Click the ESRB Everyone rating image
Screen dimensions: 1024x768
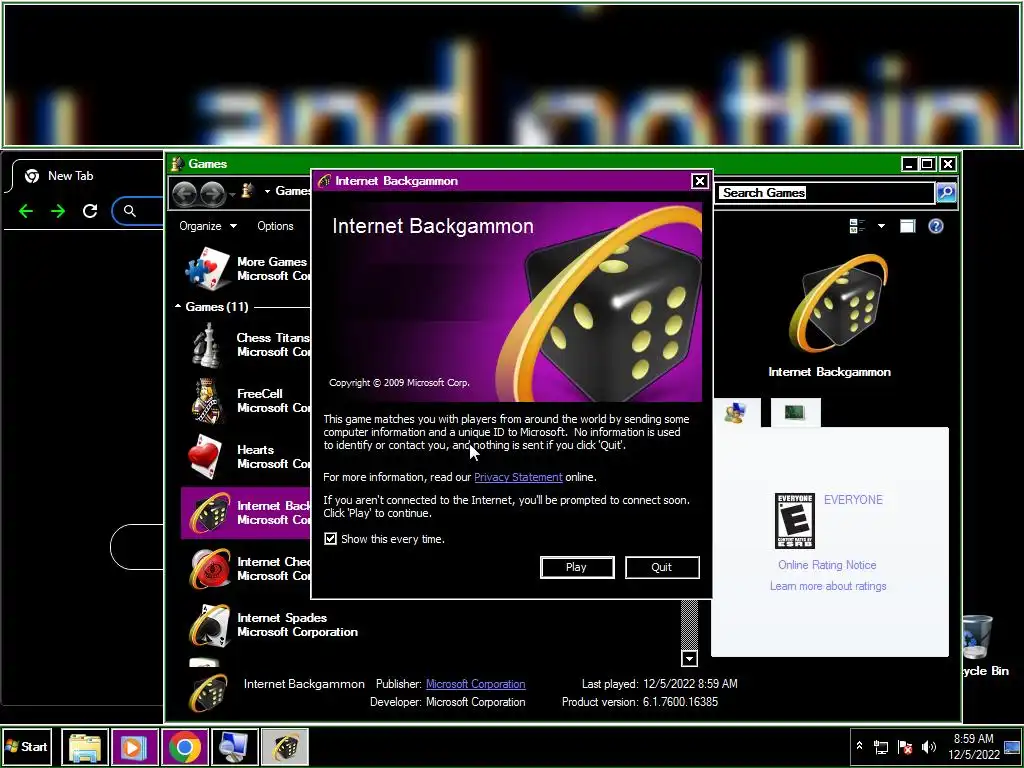[795, 520]
